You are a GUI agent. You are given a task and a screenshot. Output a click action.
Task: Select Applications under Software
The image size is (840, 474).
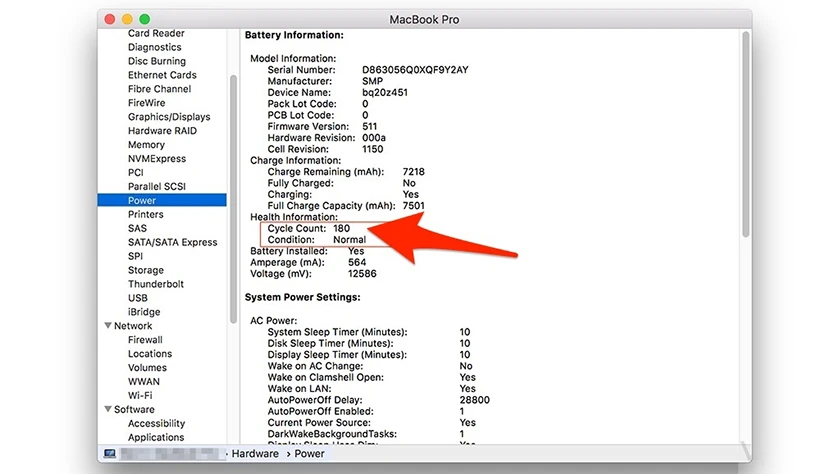[155, 437]
